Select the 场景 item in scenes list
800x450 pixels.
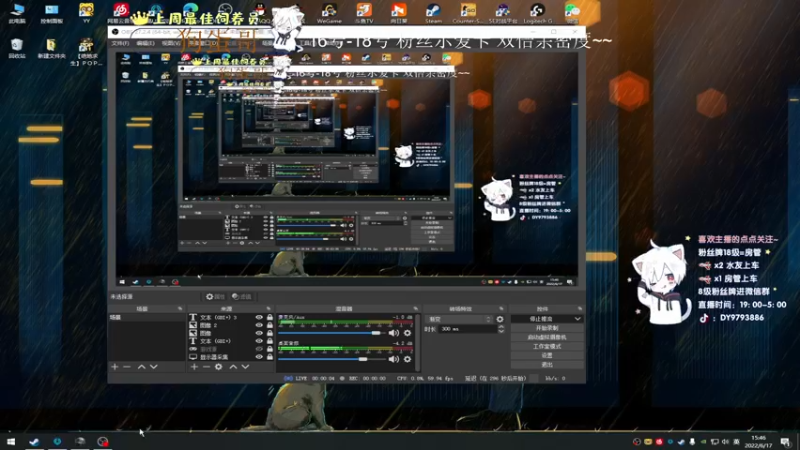[147, 317]
